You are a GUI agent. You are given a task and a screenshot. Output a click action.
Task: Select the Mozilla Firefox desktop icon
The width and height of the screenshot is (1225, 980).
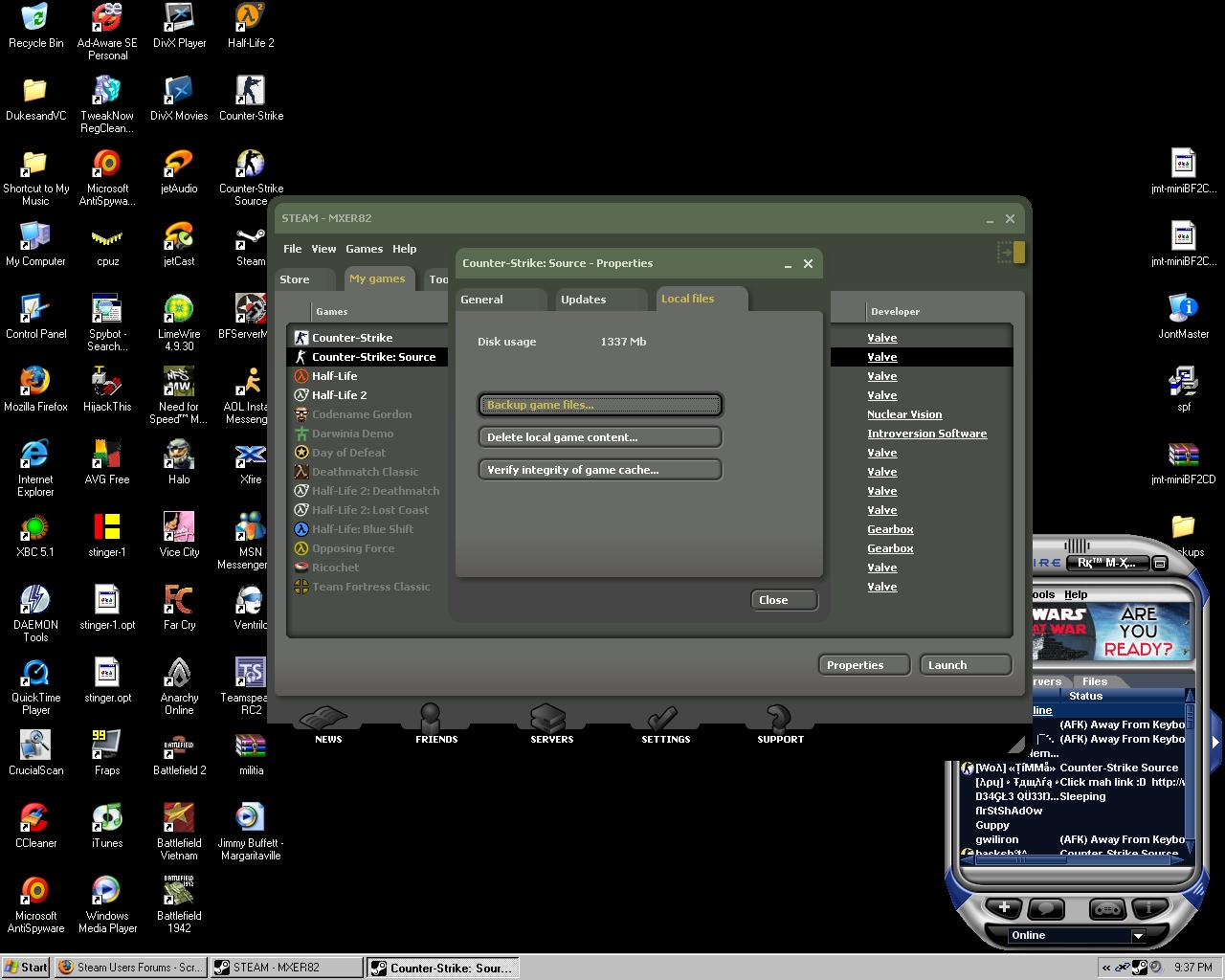coord(35,389)
